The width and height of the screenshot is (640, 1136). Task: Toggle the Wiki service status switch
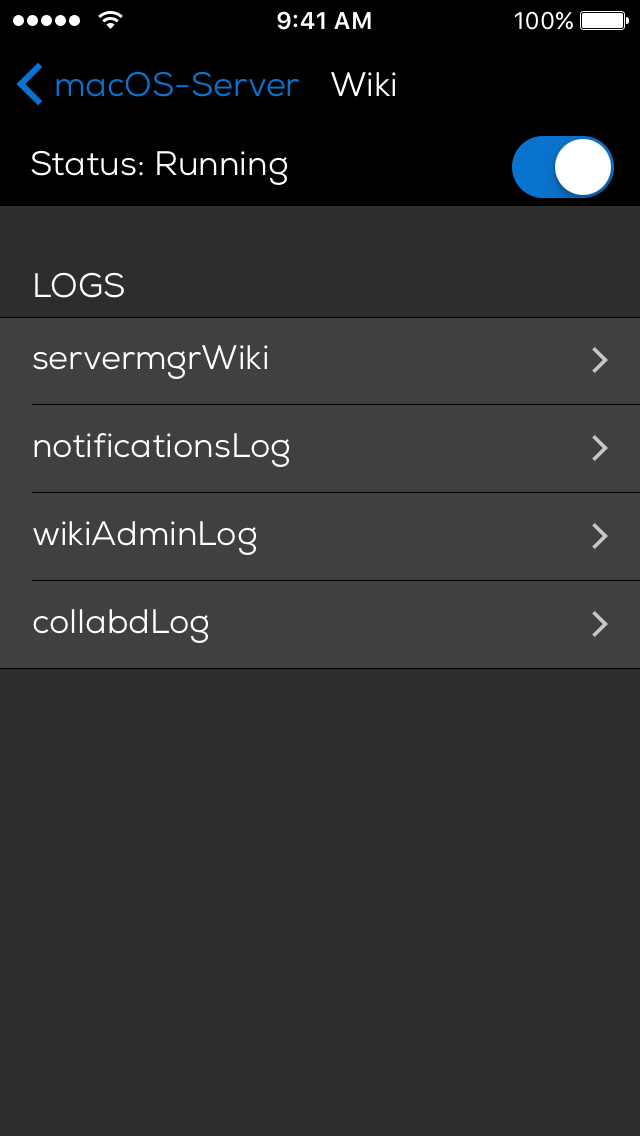point(562,166)
